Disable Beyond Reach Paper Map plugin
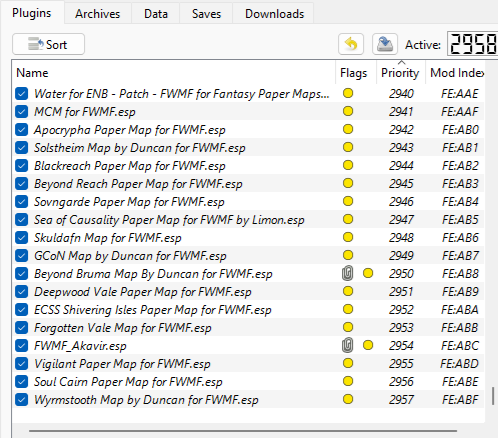 (22, 184)
